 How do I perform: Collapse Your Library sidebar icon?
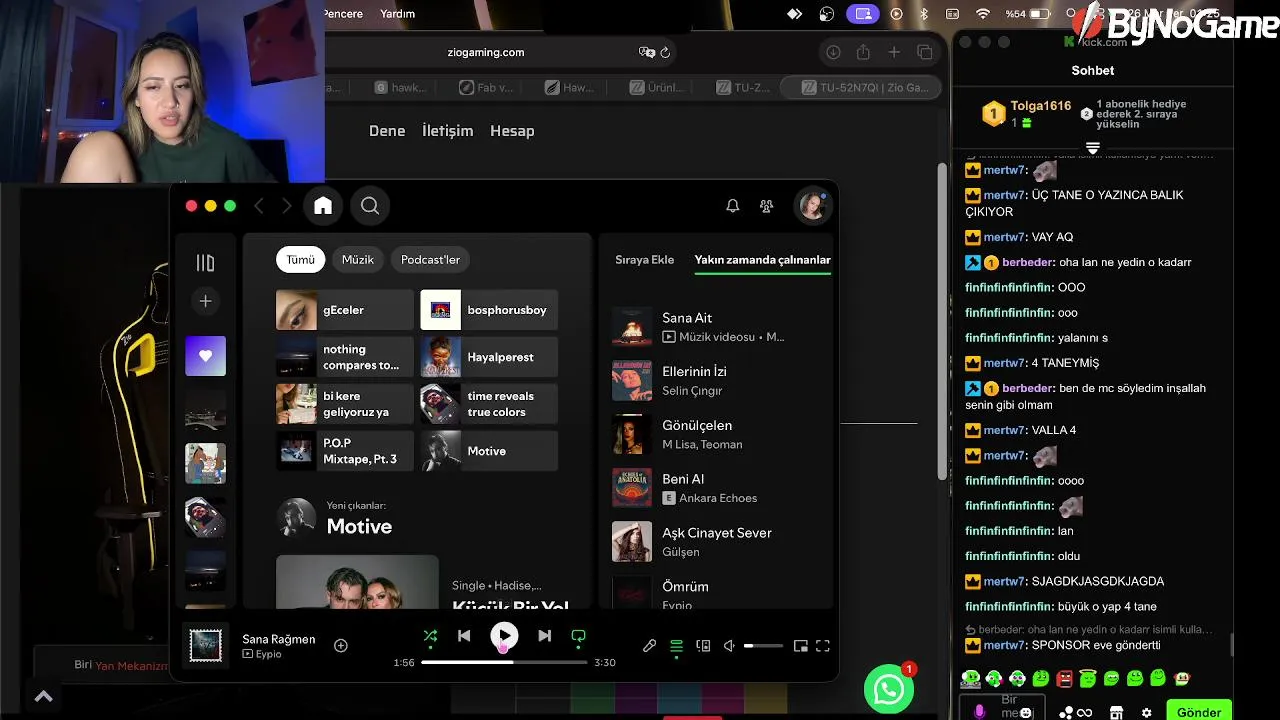205,263
